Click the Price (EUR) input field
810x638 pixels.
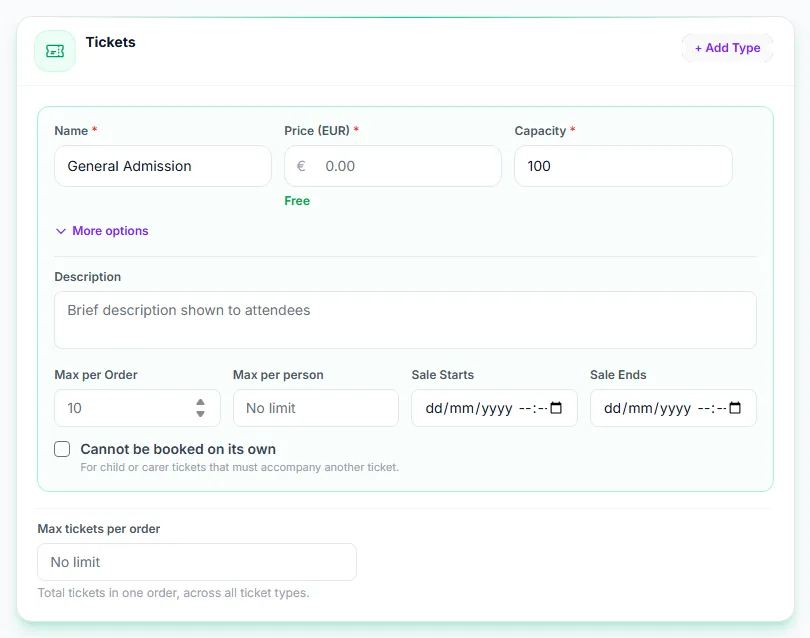(x=393, y=166)
